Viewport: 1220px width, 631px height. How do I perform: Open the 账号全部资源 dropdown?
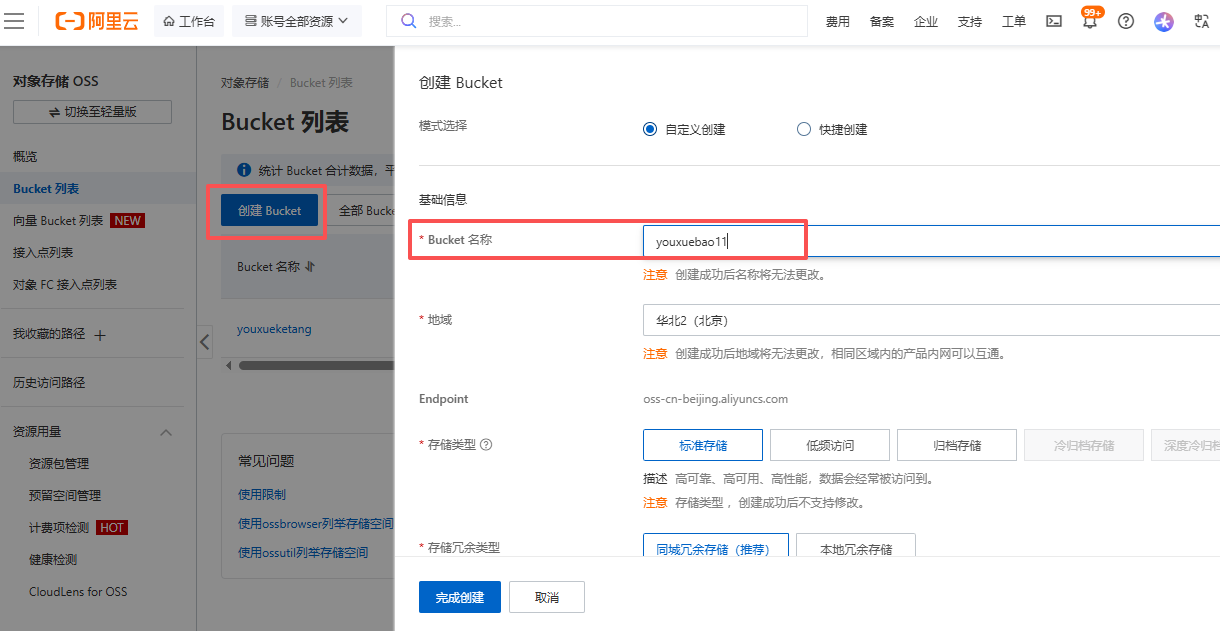pyautogui.click(x=296, y=21)
